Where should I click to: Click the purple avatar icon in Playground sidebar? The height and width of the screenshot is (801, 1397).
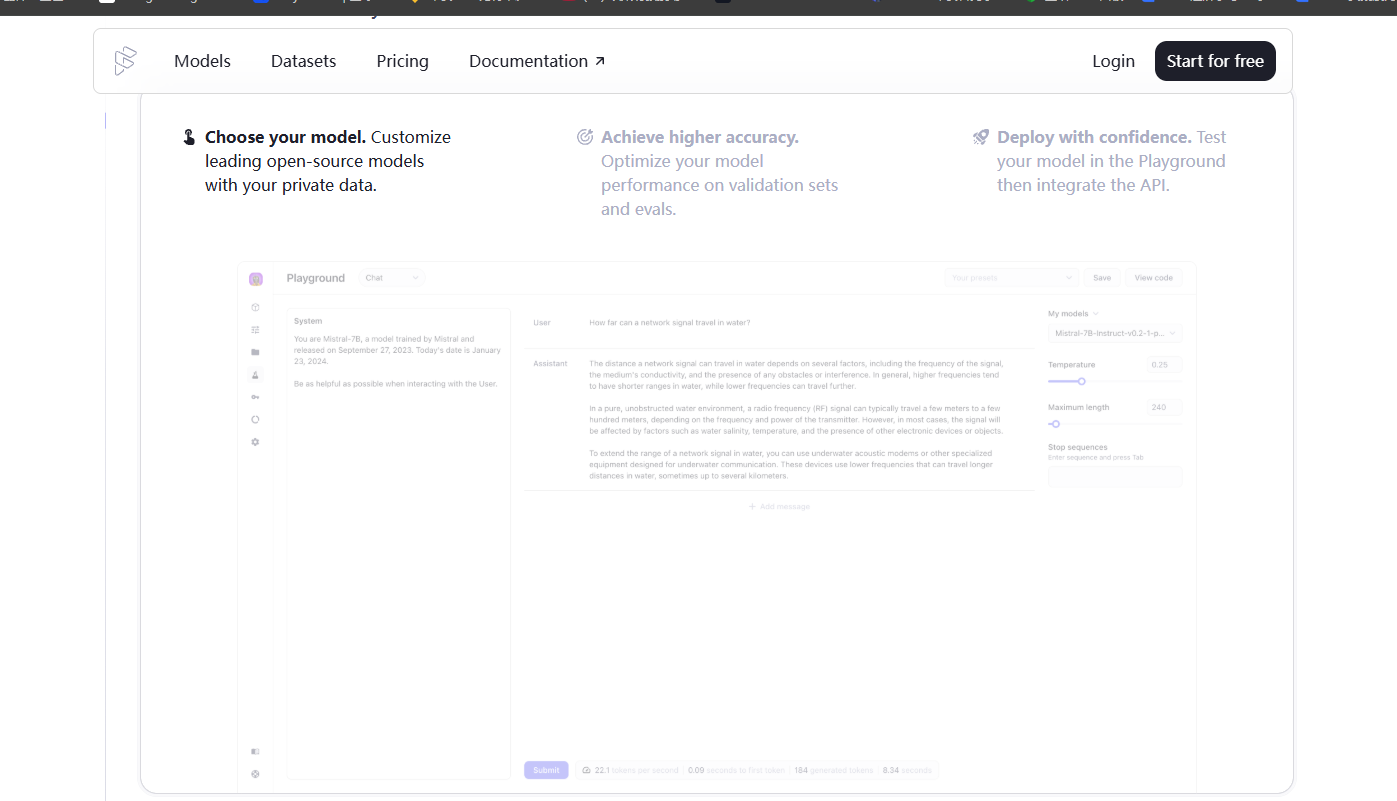[x=256, y=279]
